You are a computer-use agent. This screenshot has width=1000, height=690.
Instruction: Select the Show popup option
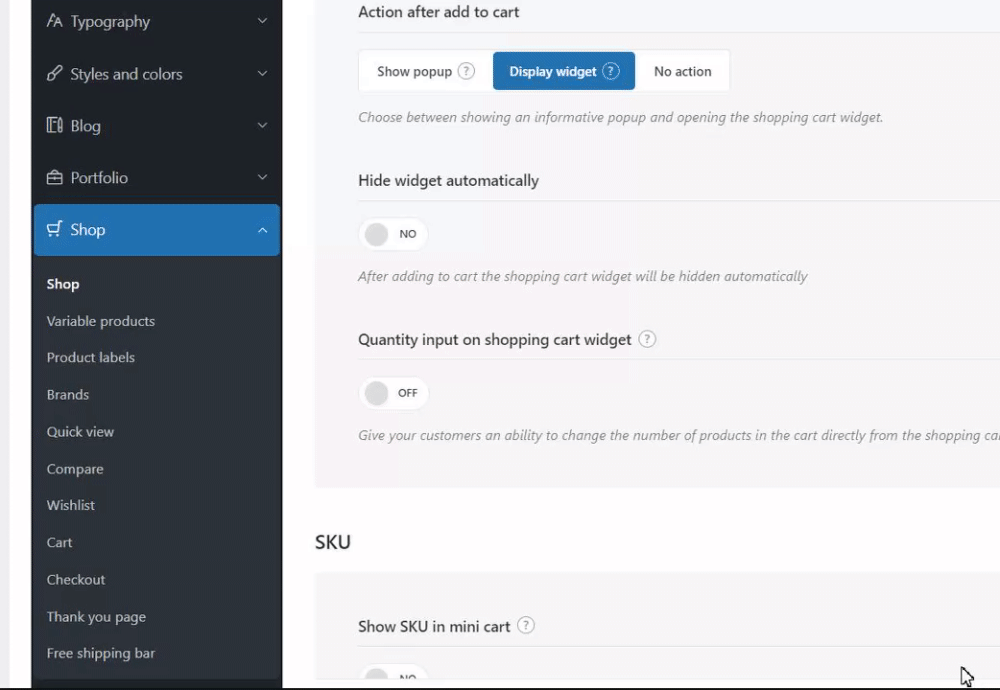[x=414, y=72]
